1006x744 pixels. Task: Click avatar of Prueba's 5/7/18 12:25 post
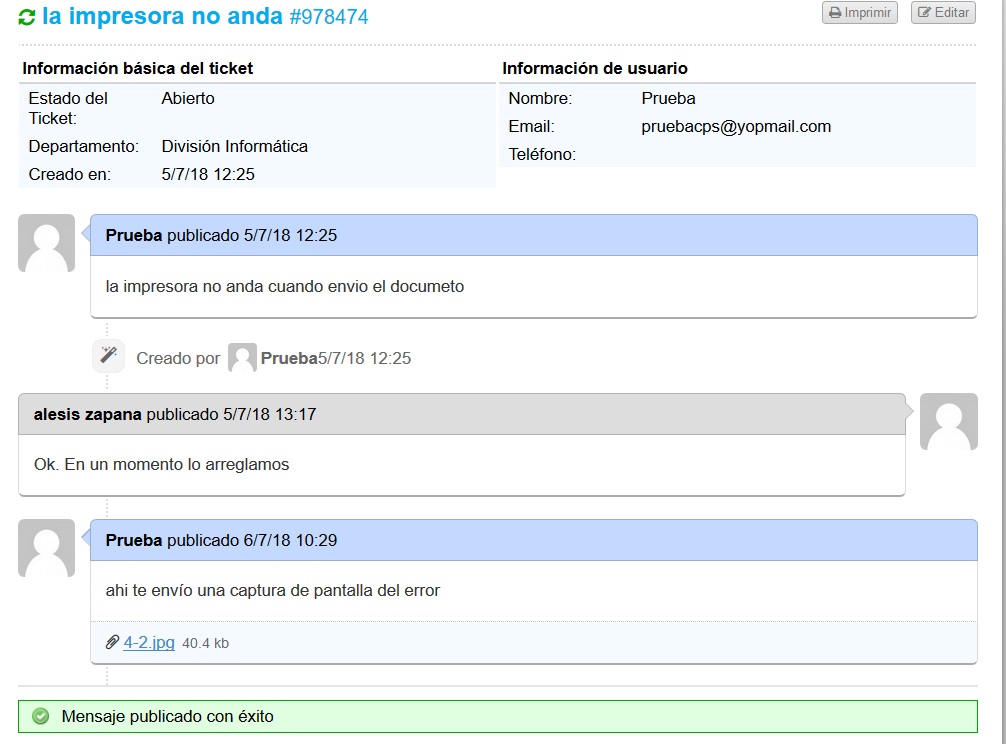[x=46, y=243]
